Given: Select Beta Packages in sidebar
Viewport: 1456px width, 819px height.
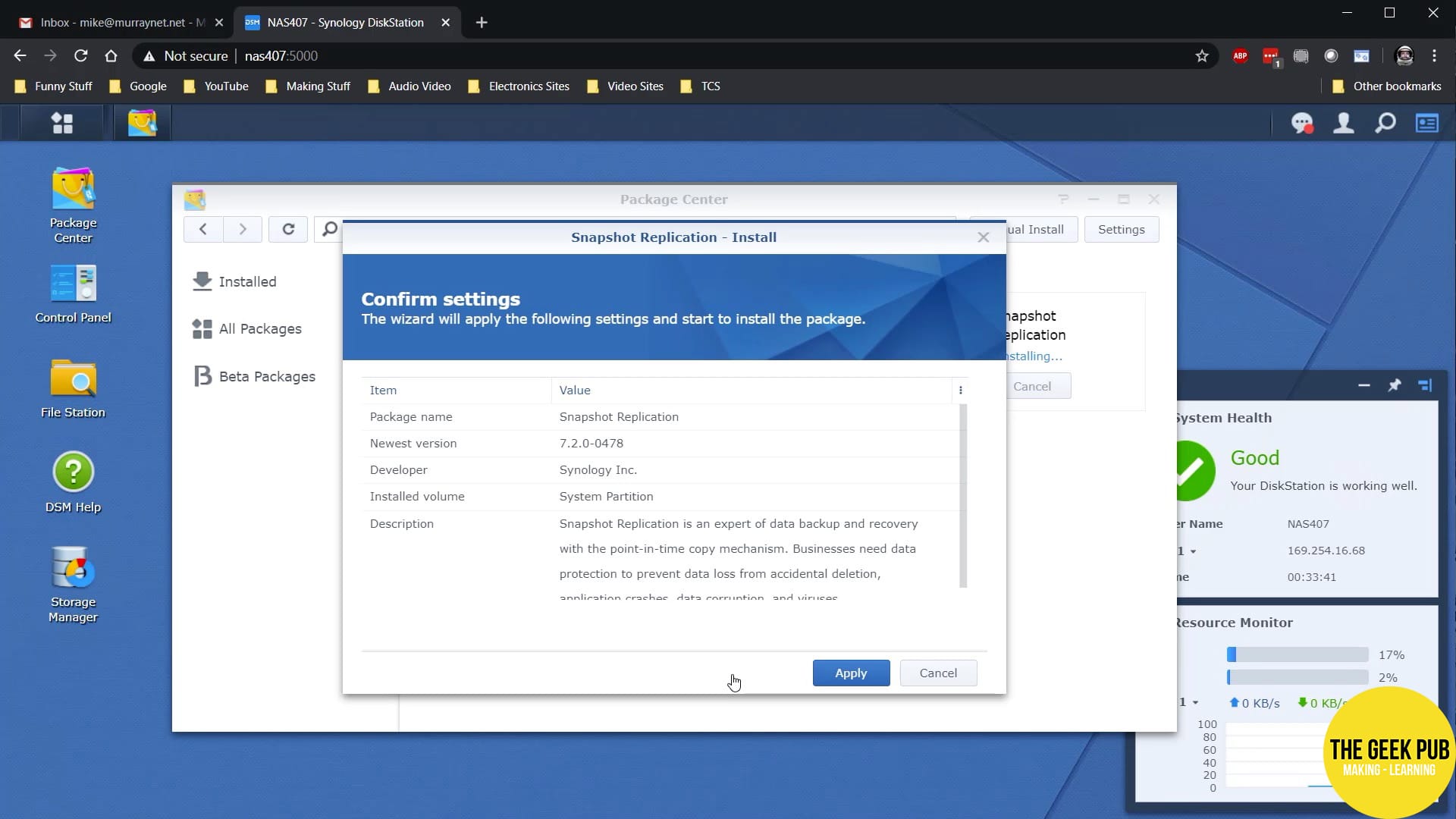Looking at the screenshot, I should coord(254,376).
